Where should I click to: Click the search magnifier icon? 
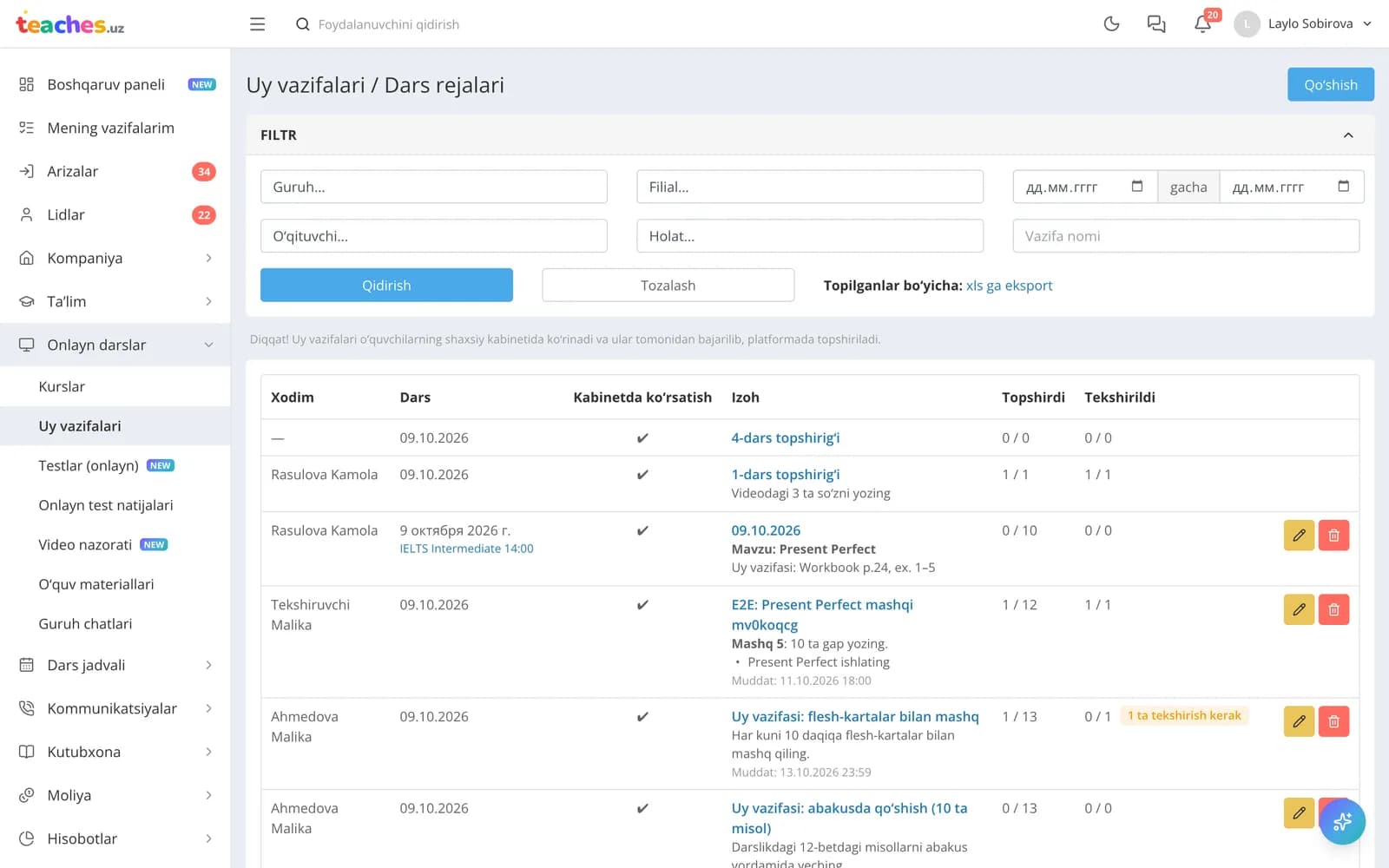click(x=302, y=24)
